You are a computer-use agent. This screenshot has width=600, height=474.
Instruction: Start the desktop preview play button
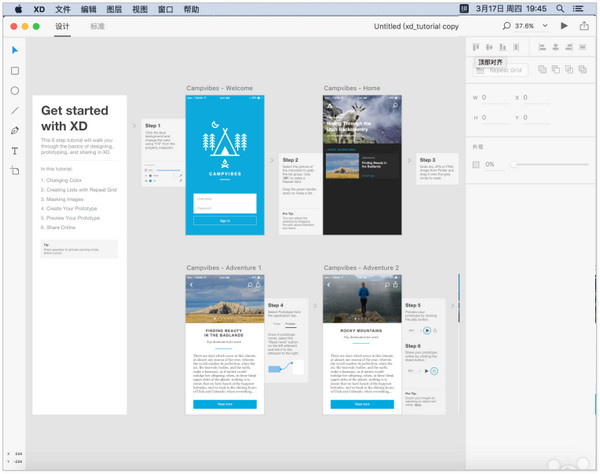point(564,26)
